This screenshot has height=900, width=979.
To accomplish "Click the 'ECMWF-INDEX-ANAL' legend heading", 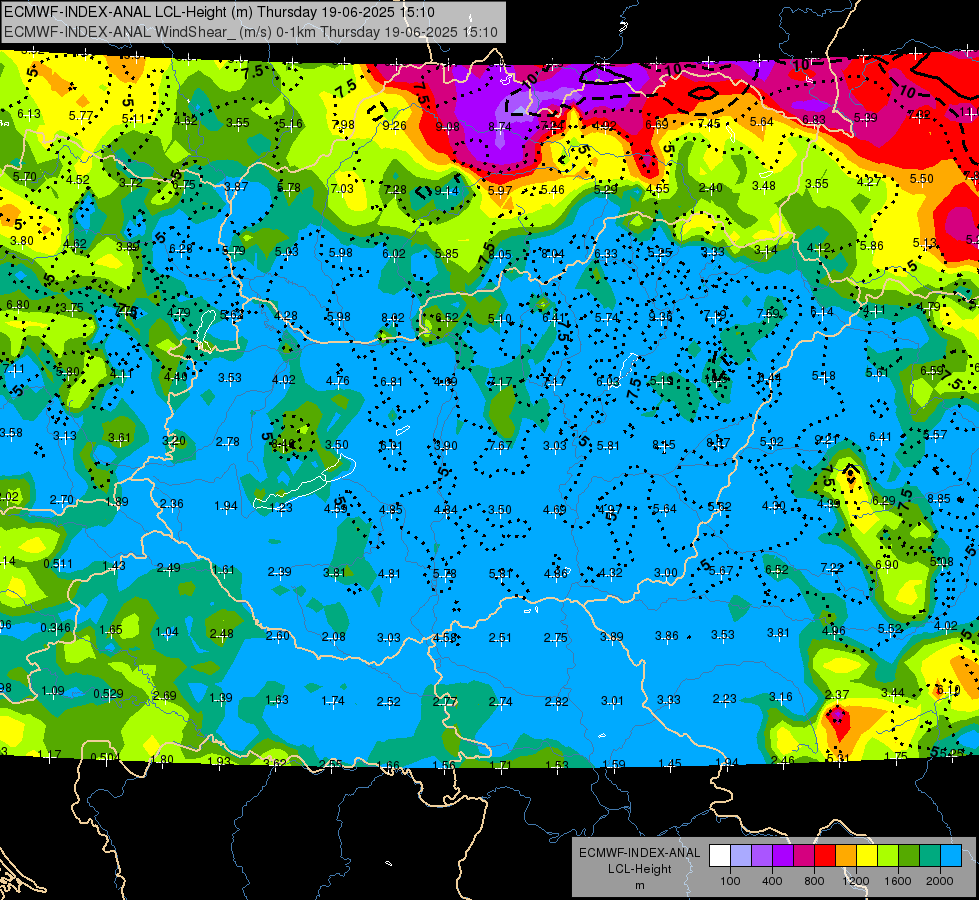I will pyautogui.click(x=639, y=853).
